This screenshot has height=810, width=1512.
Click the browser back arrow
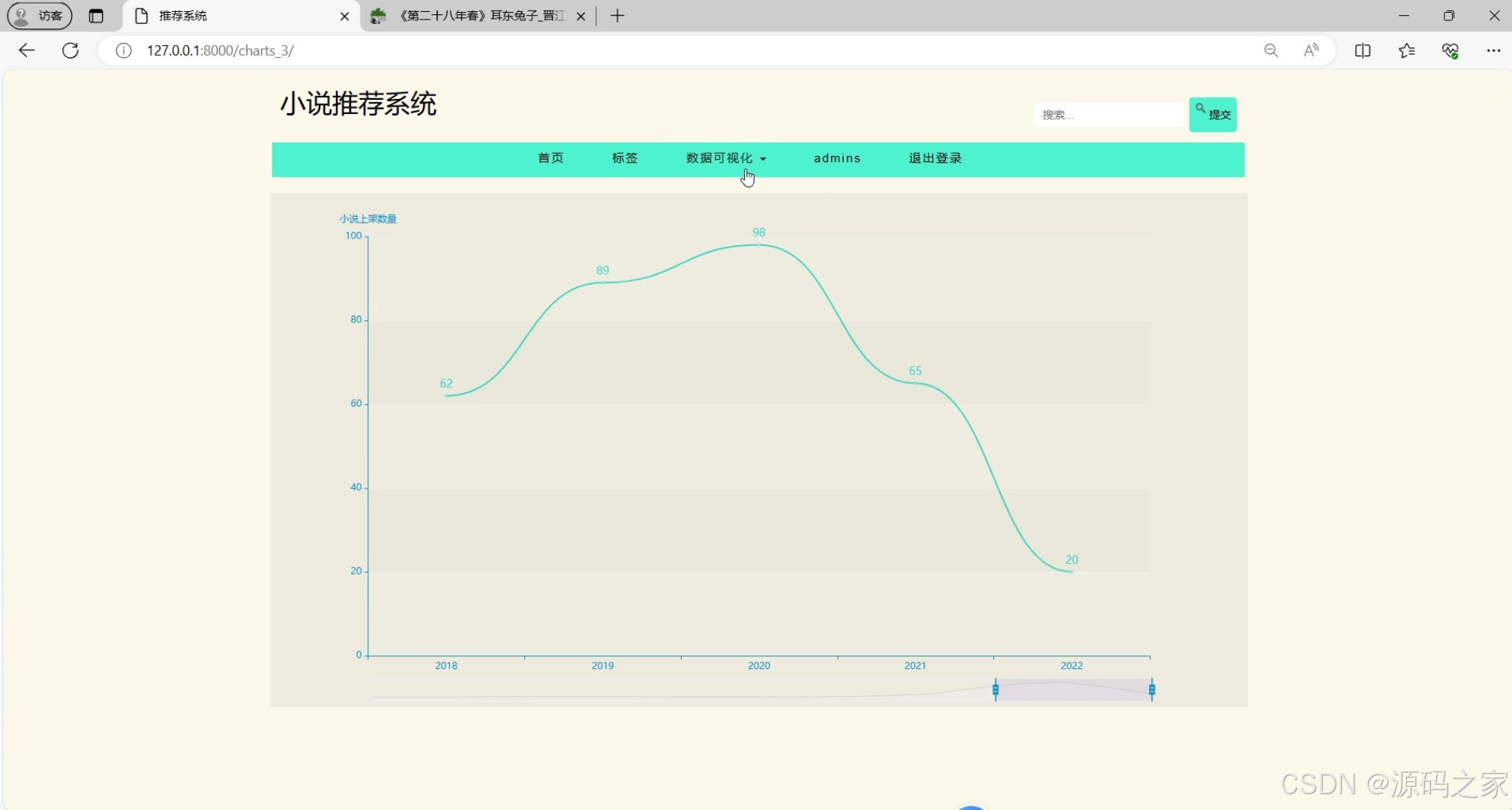(x=26, y=50)
